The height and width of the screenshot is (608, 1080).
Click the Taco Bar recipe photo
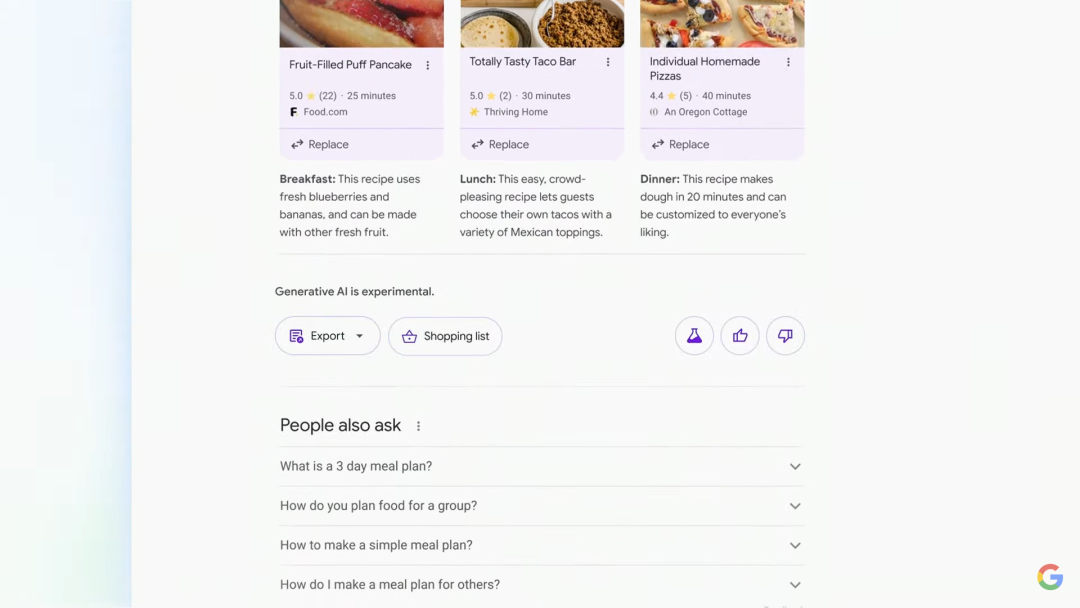[542, 23]
